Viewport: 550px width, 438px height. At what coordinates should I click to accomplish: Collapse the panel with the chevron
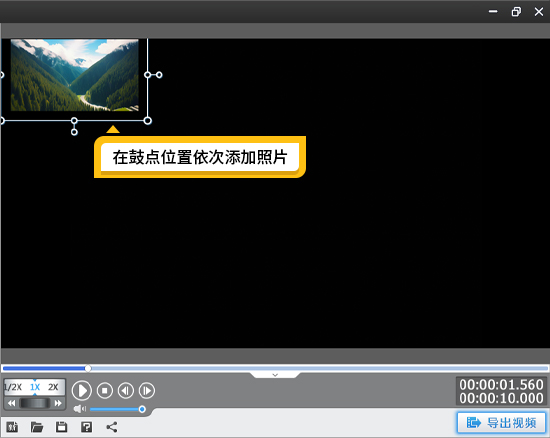tap(275, 375)
